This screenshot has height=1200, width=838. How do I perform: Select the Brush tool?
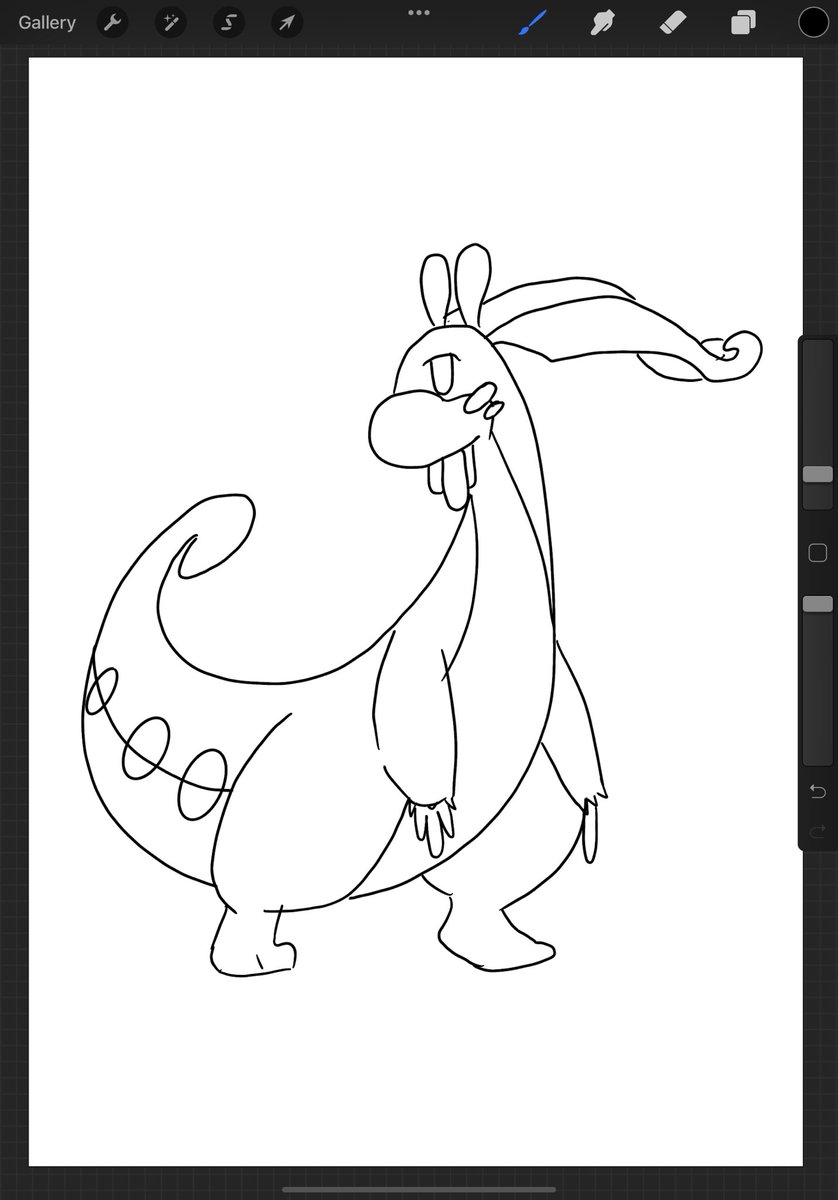click(533, 22)
